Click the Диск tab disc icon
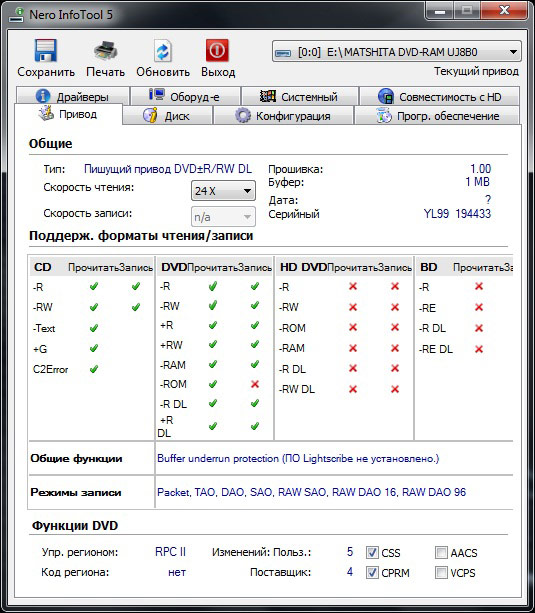The height and width of the screenshot is (613, 535). click(150, 115)
